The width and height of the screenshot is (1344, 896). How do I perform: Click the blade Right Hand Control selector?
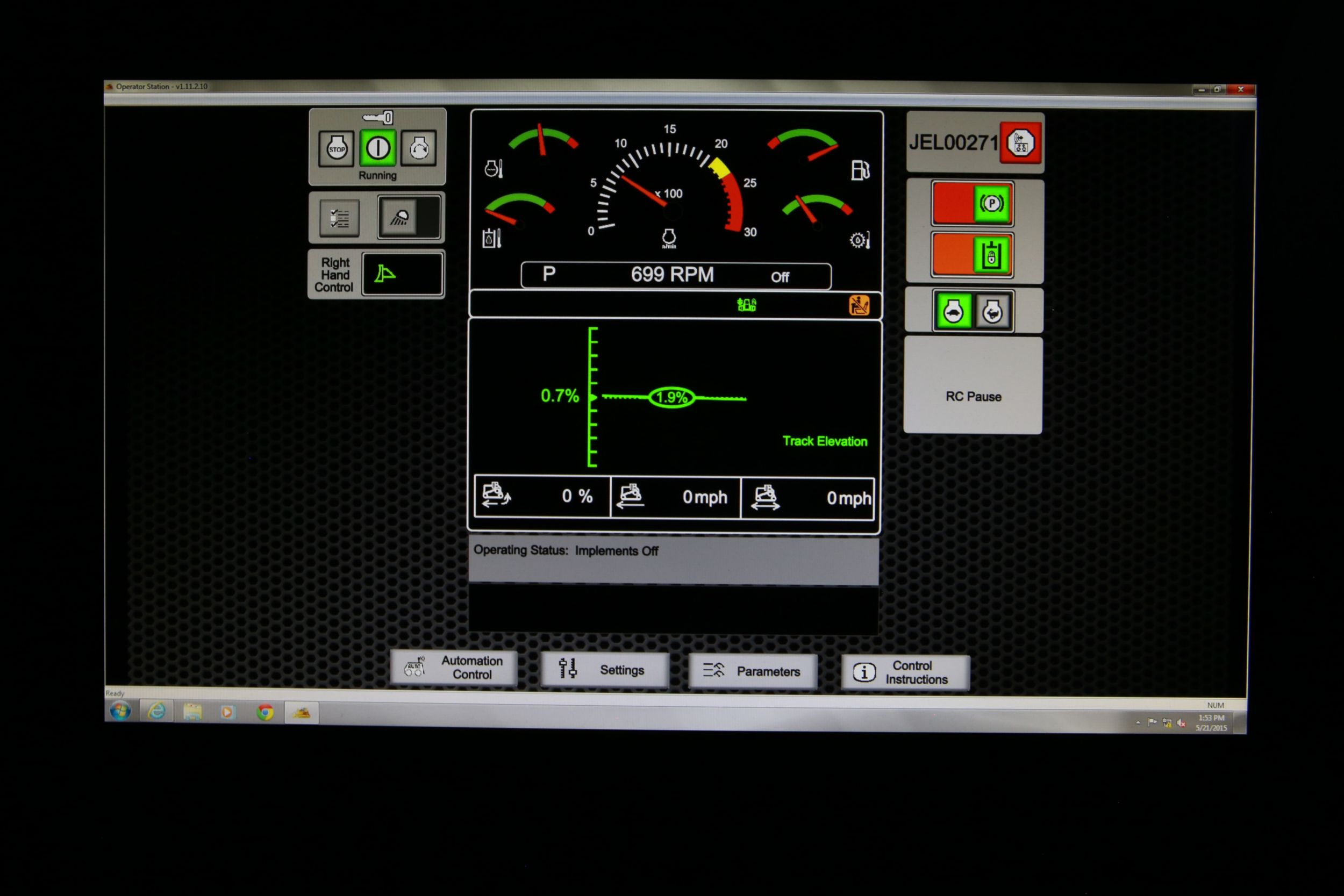402,274
